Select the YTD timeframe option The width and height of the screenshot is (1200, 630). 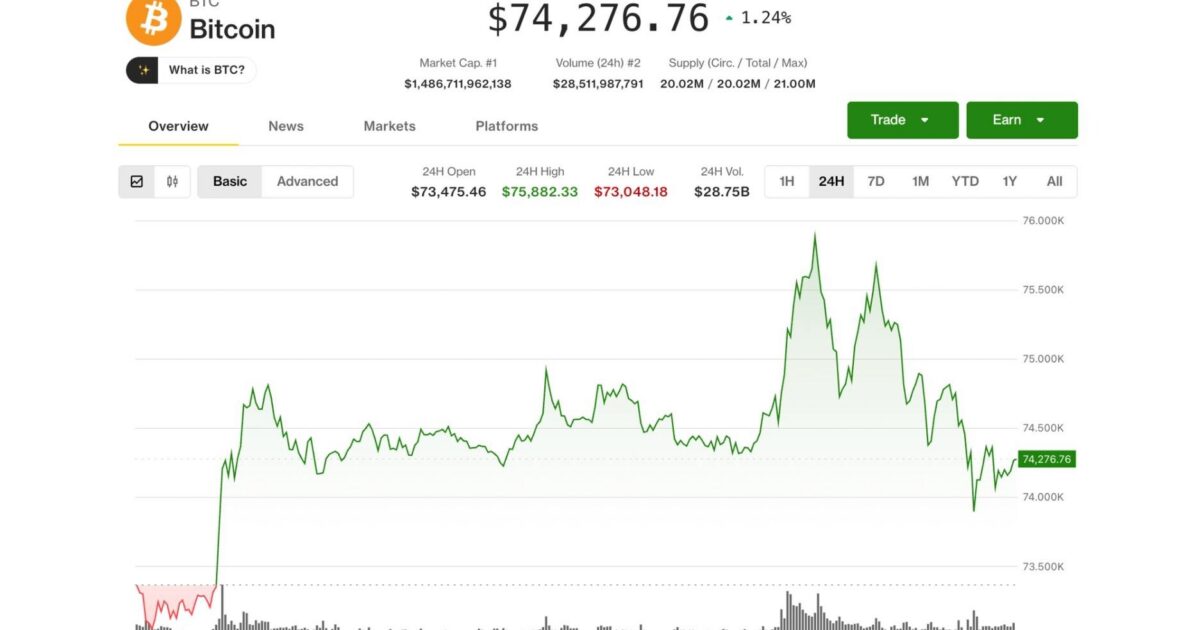tap(965, 181)
